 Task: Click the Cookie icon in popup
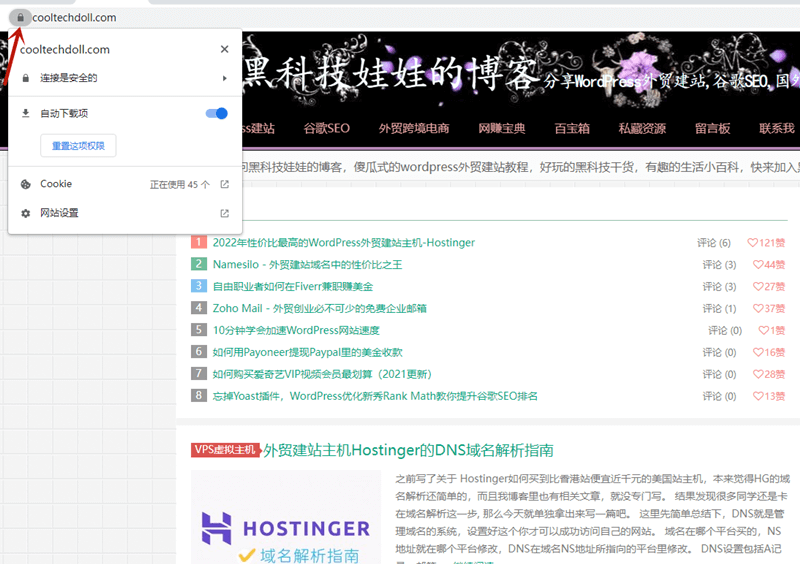click(26, 184)
